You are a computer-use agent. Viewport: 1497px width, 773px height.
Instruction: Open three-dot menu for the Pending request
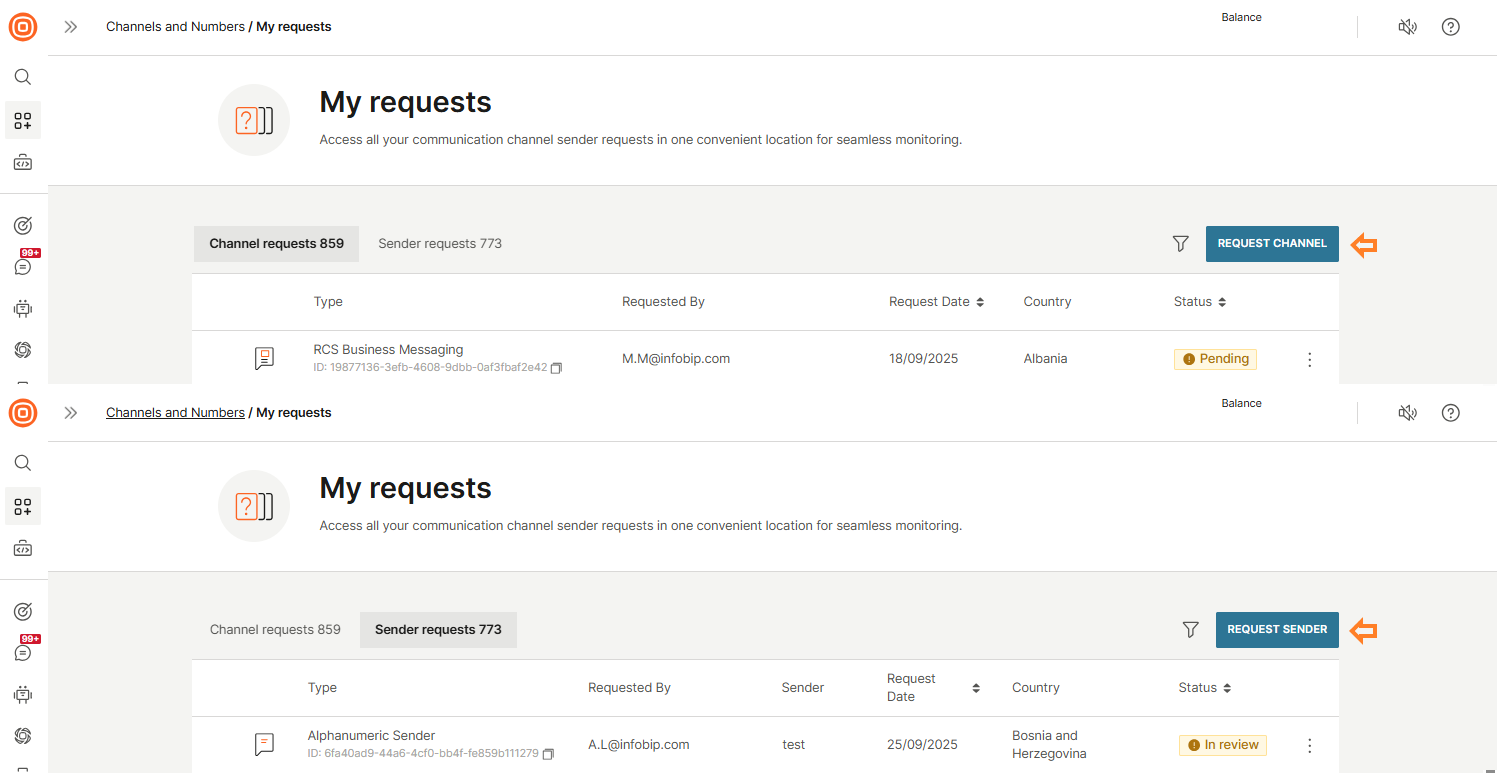pos(1310,360)
